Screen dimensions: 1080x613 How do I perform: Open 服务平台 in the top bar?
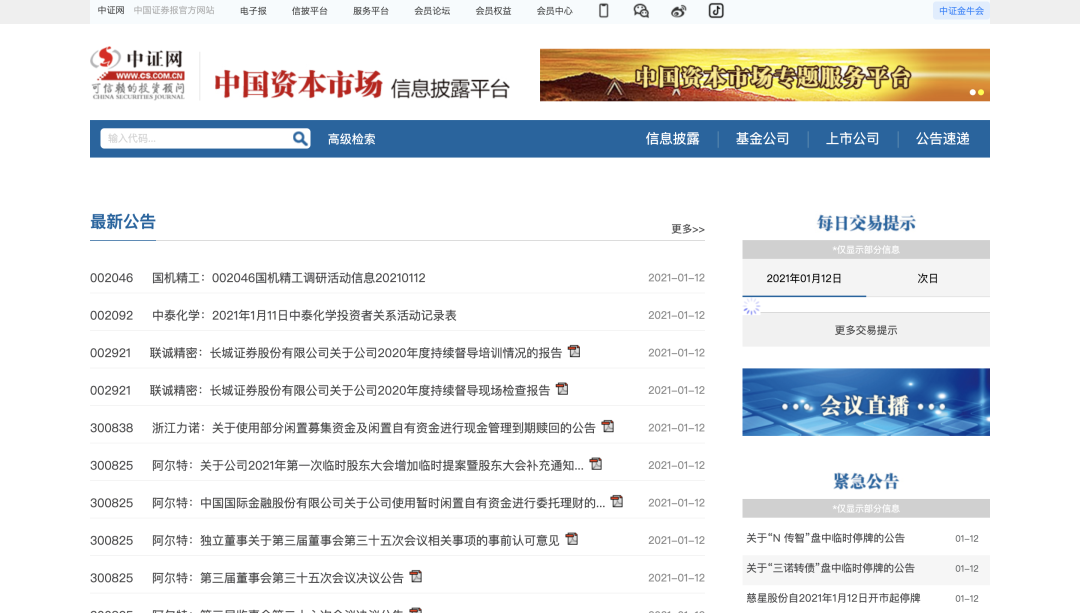tap(371, 11)
